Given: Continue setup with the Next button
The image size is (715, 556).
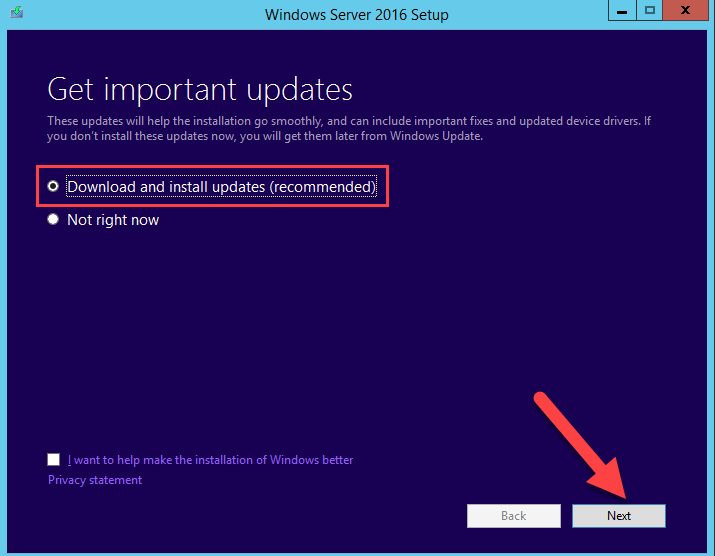Looking at the screenshot, I should 619,516.
